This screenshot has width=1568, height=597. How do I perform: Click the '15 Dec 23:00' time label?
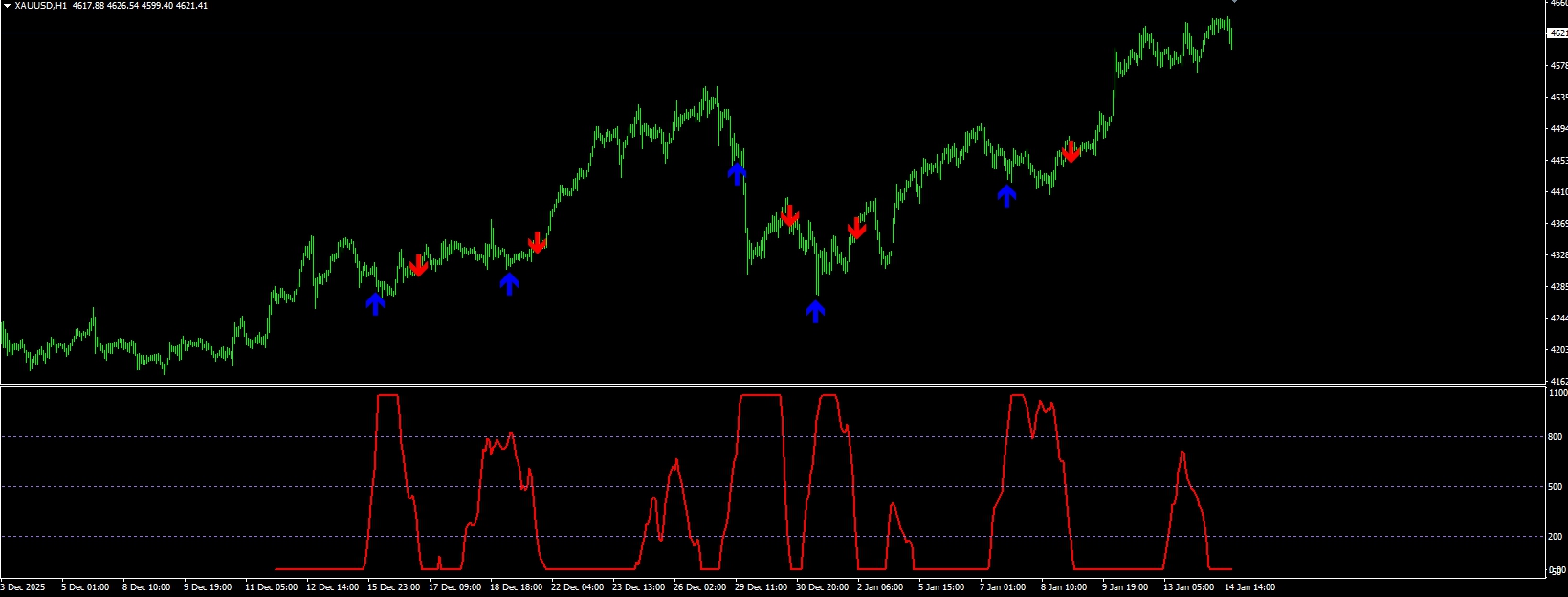coord(394,587)
